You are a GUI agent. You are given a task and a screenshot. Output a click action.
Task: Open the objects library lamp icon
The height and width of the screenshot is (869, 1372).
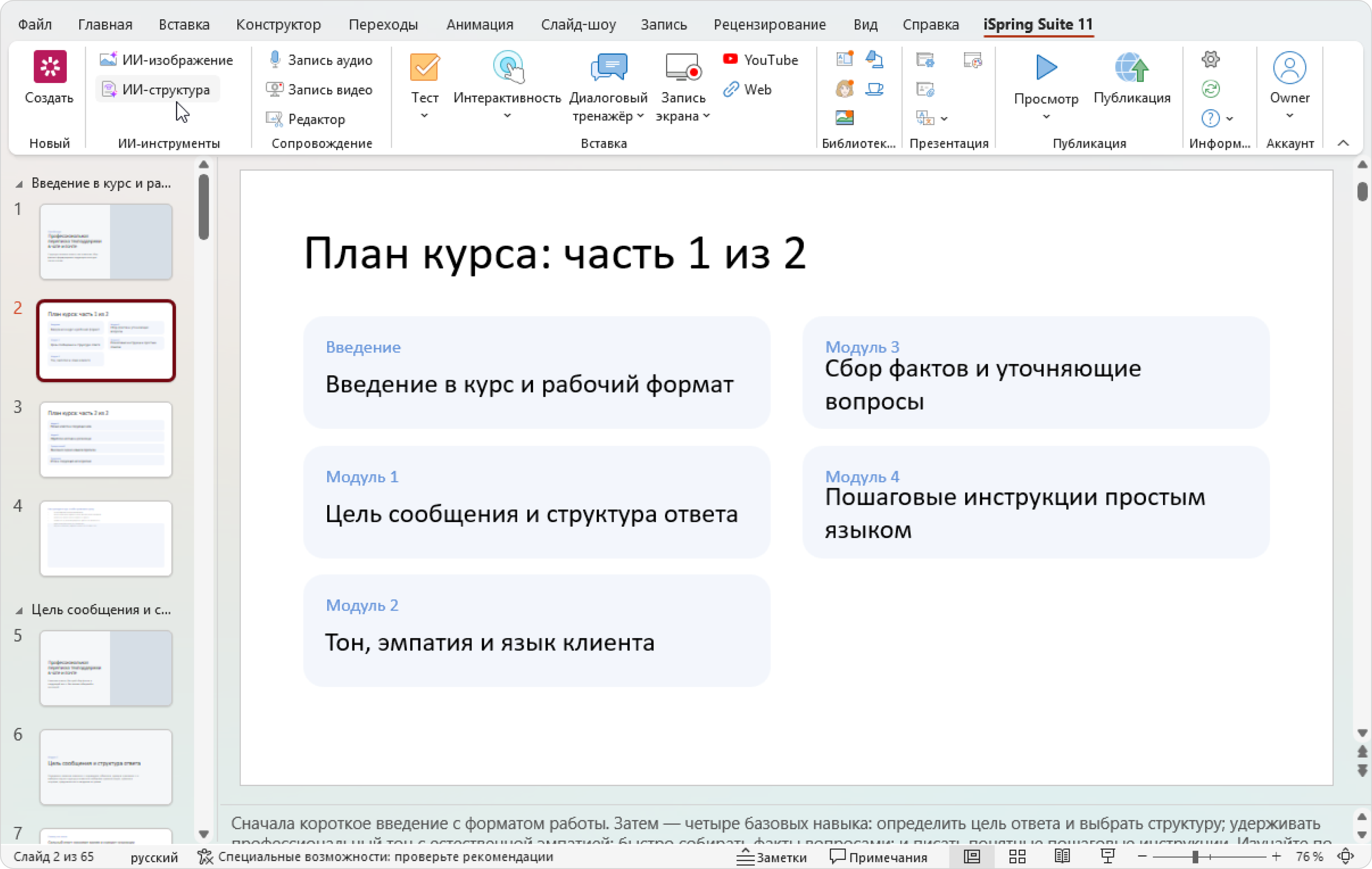point(875,59)
